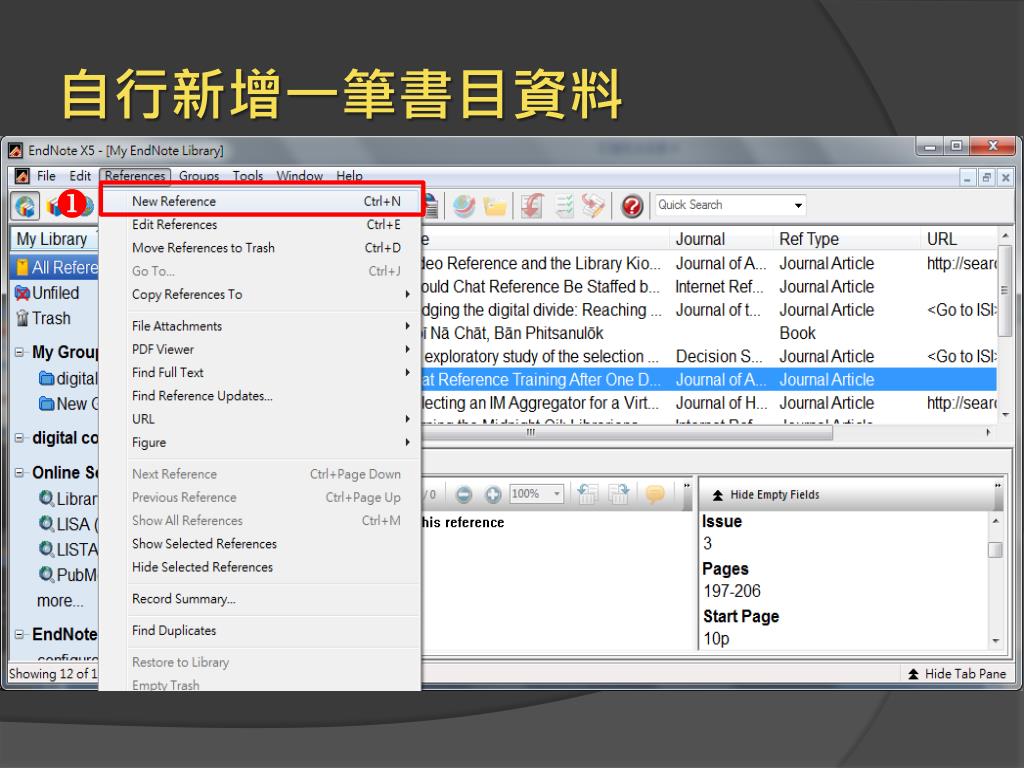Image resolution: width=1024 pixels, height=768 pixels.
Task: Open the Window menu in menu bar
Action: (x=299, y=176)
